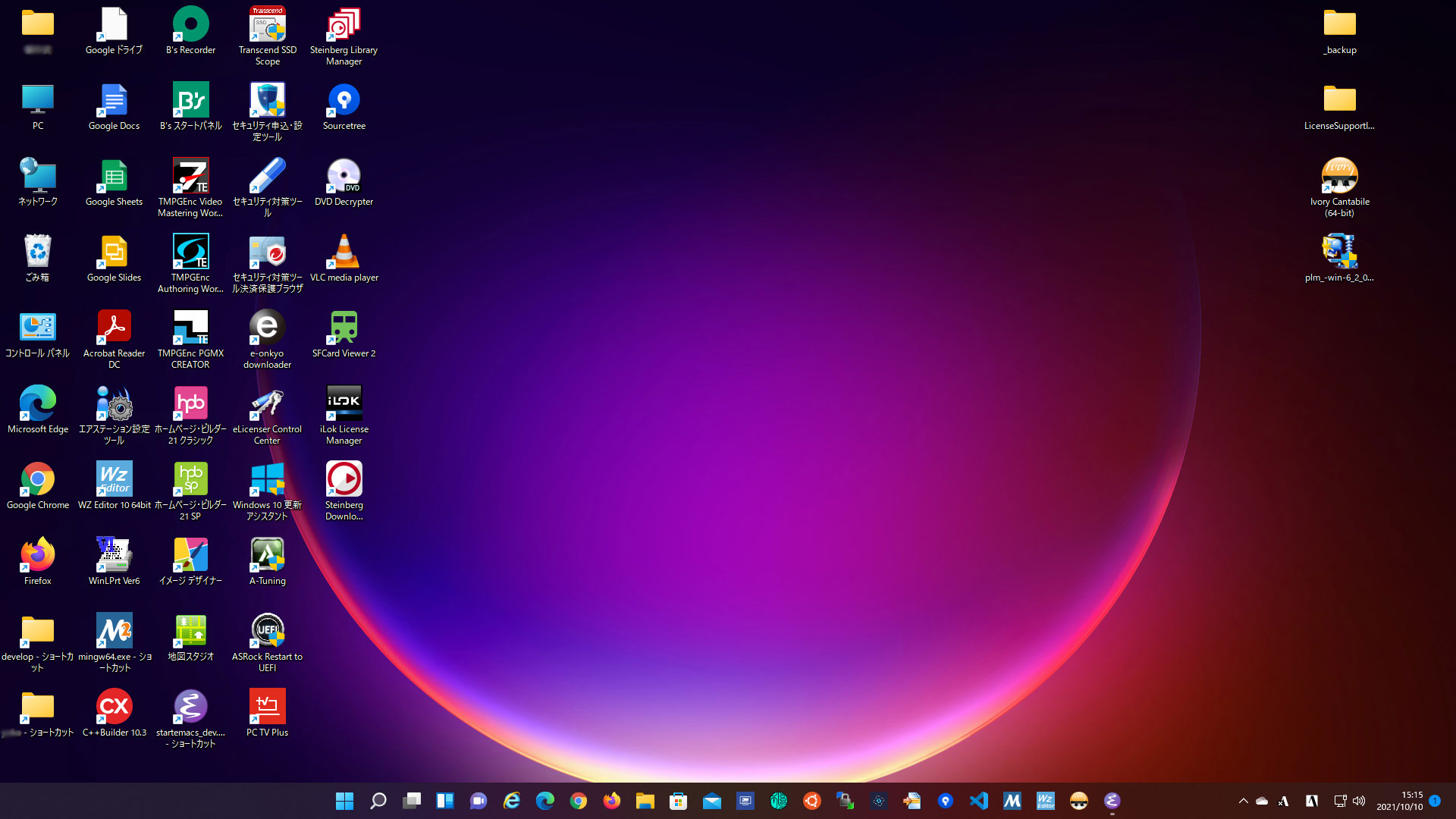The width and height of the screenshot is (1456, 819).
Task: Launch PC TV Plus
Action: pos(267,714)
